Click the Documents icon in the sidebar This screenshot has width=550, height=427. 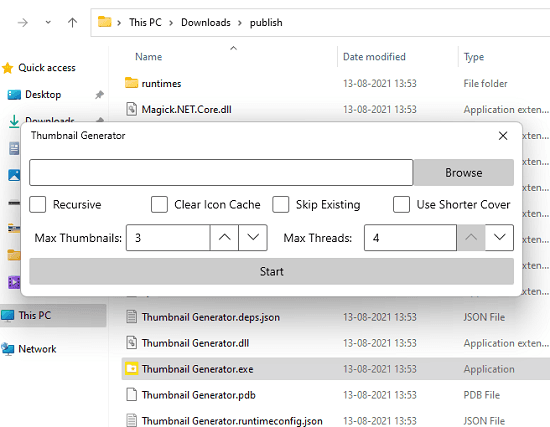(14, 148)
